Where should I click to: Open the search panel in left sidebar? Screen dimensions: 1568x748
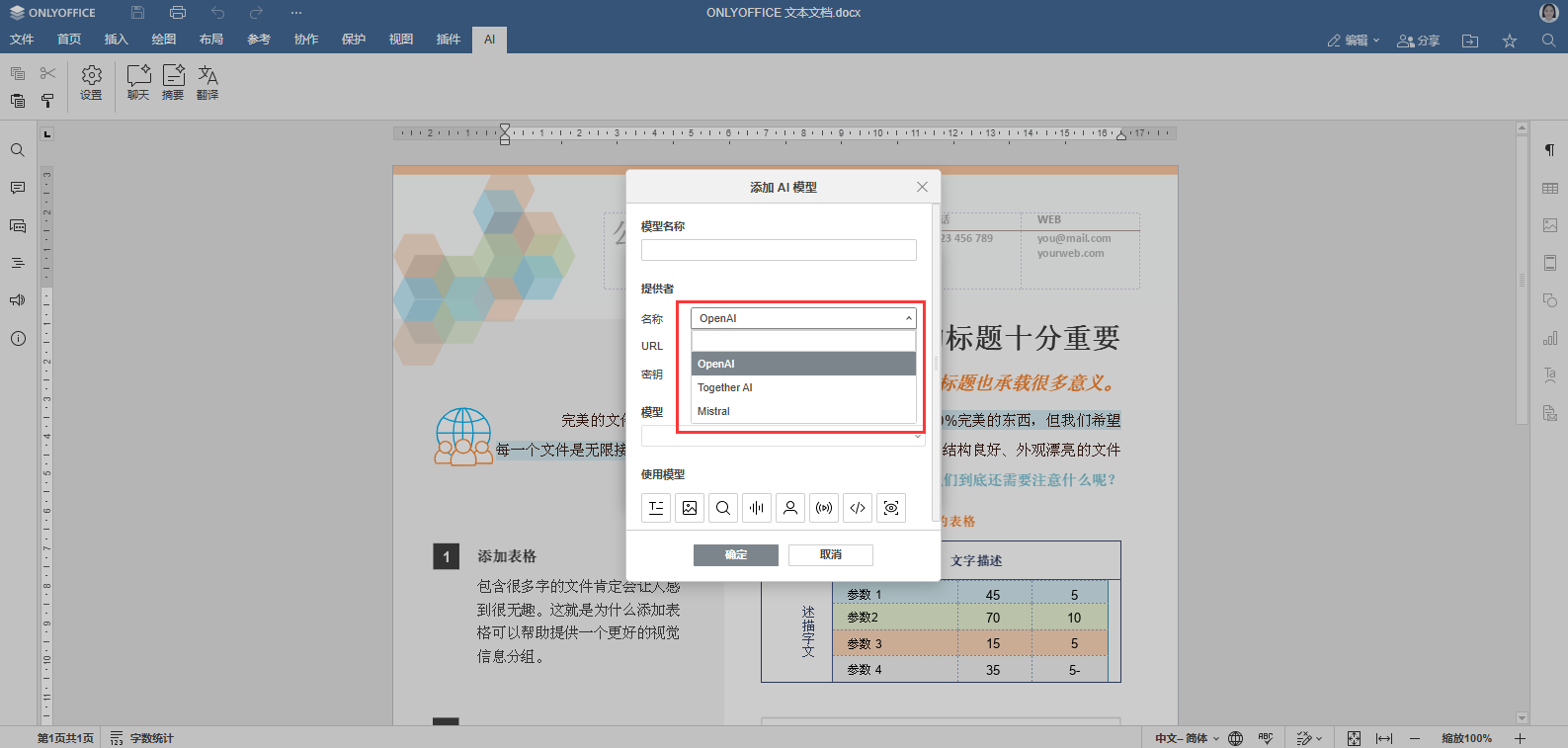point(18,150)
